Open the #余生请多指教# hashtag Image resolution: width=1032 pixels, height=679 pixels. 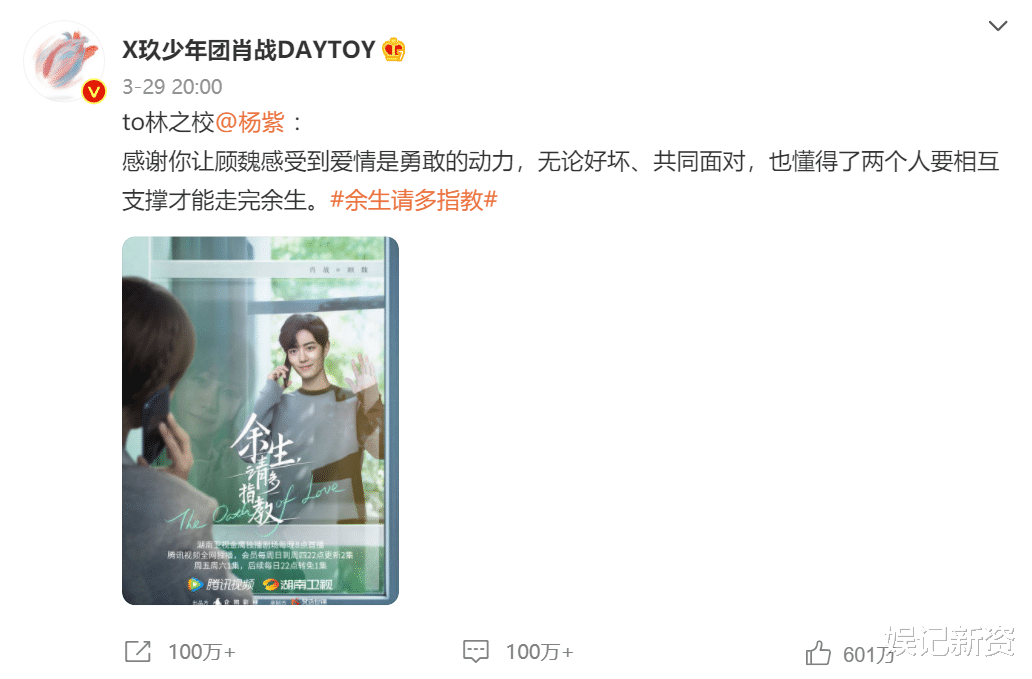413,200
